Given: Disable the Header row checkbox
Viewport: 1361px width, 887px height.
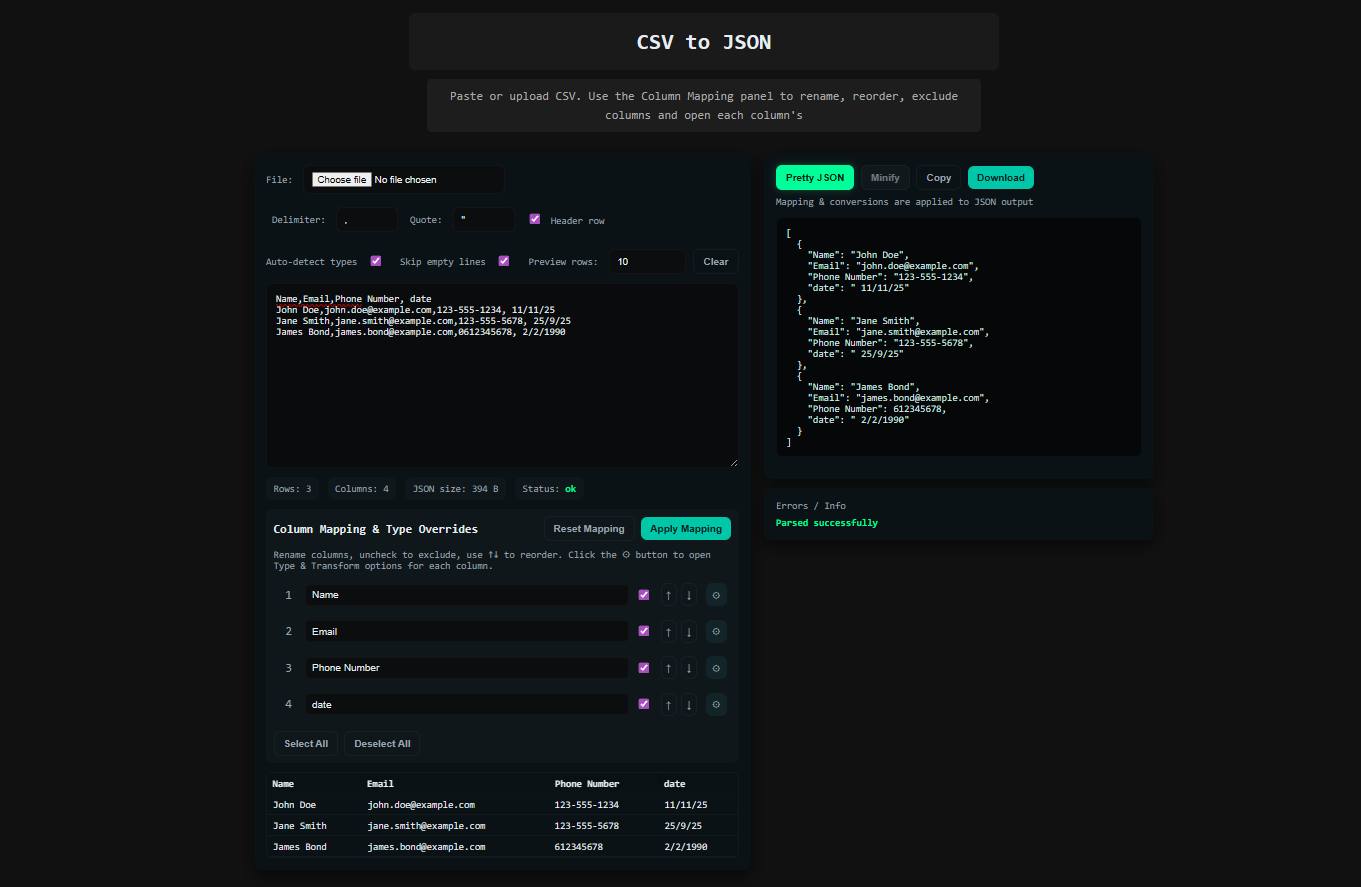Looking at the screenshot, I should pyautogui.click(x=535, y=219).
